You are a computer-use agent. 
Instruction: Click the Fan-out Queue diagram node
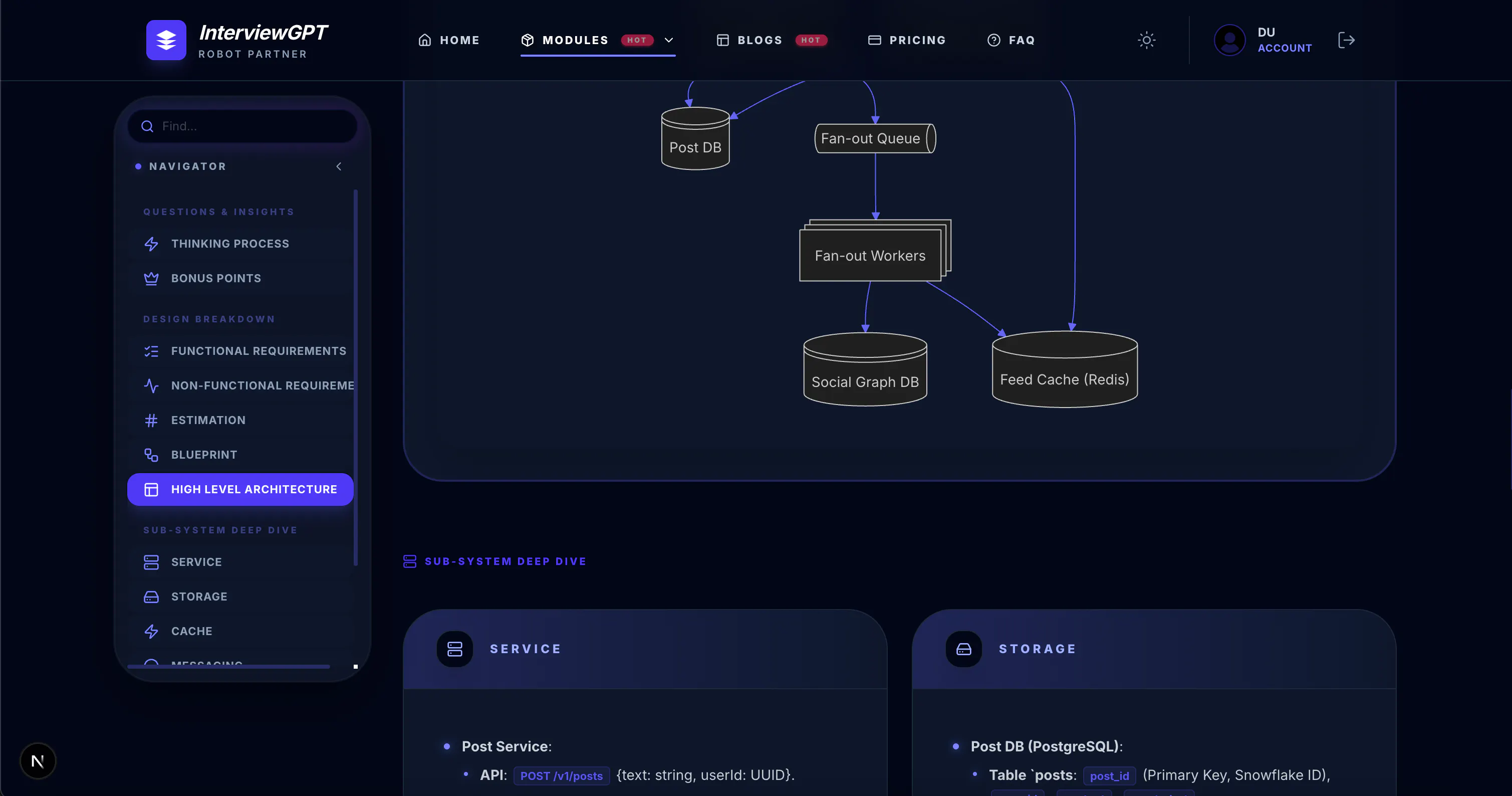(875, 139)
